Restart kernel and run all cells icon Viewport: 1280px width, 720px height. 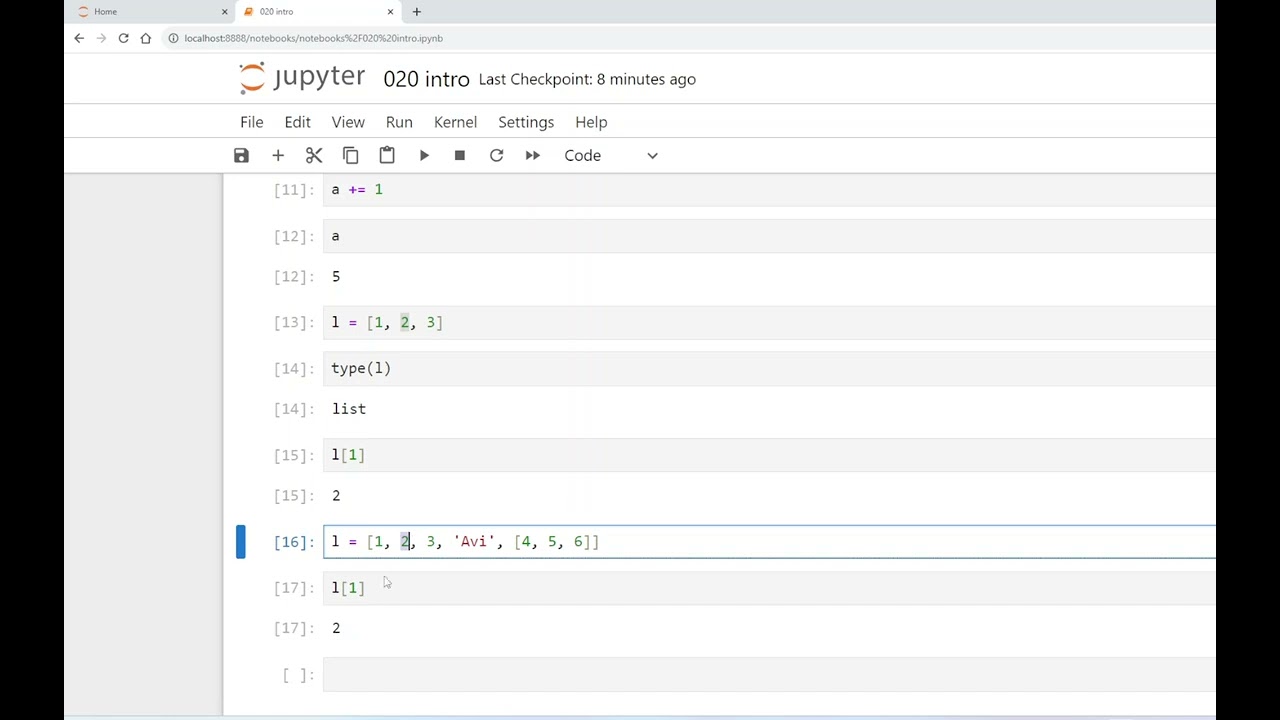(x=532, y=155)
